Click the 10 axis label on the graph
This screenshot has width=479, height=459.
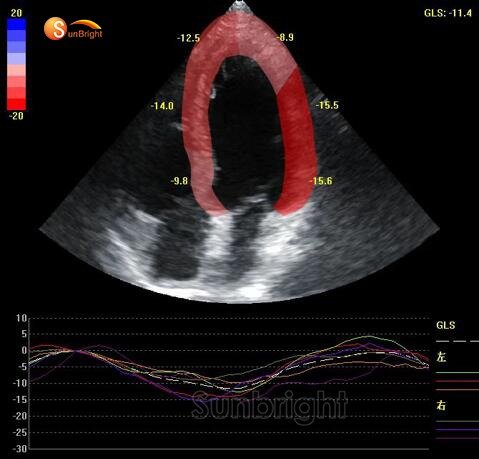21,318
